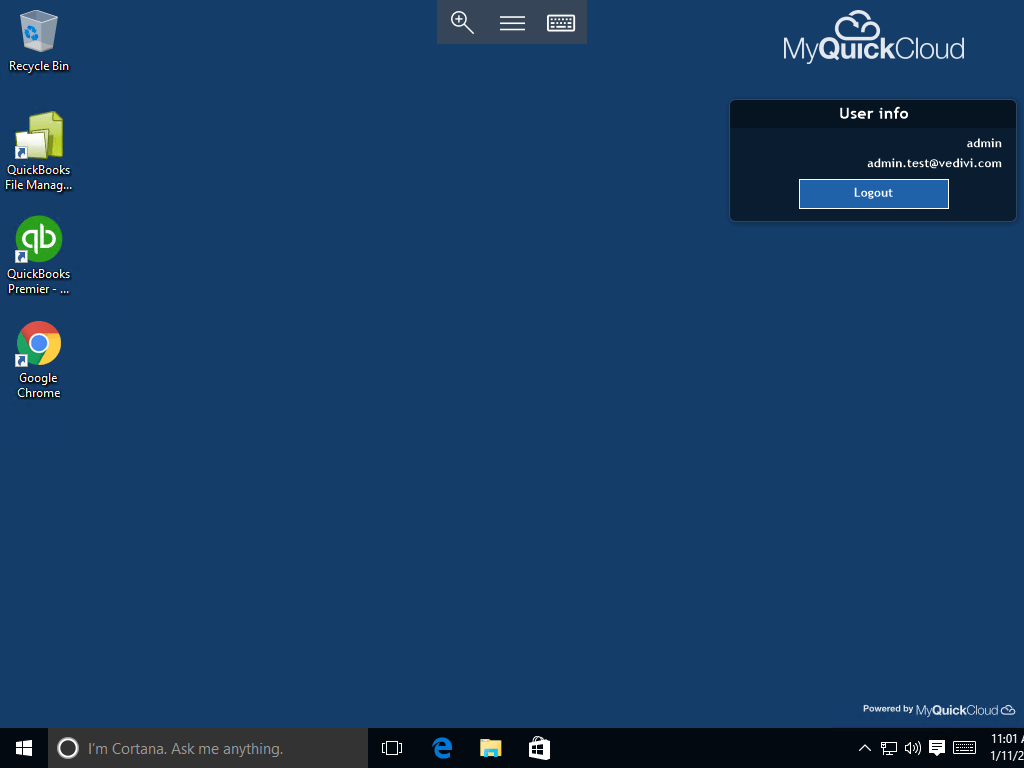Click the Logout button
Image resolution: width=1024 pixels, height=768 pixels.
pos(873,193)
